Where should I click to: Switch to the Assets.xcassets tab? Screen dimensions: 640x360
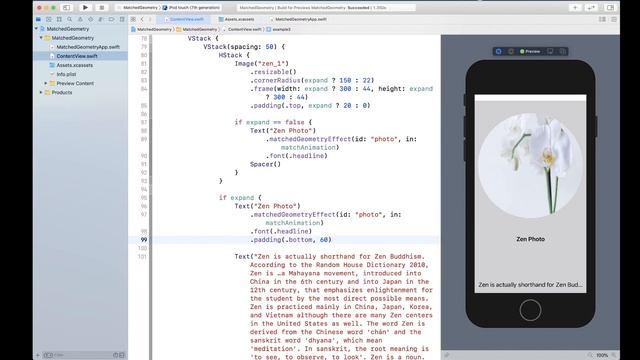(x=236, y=19)
